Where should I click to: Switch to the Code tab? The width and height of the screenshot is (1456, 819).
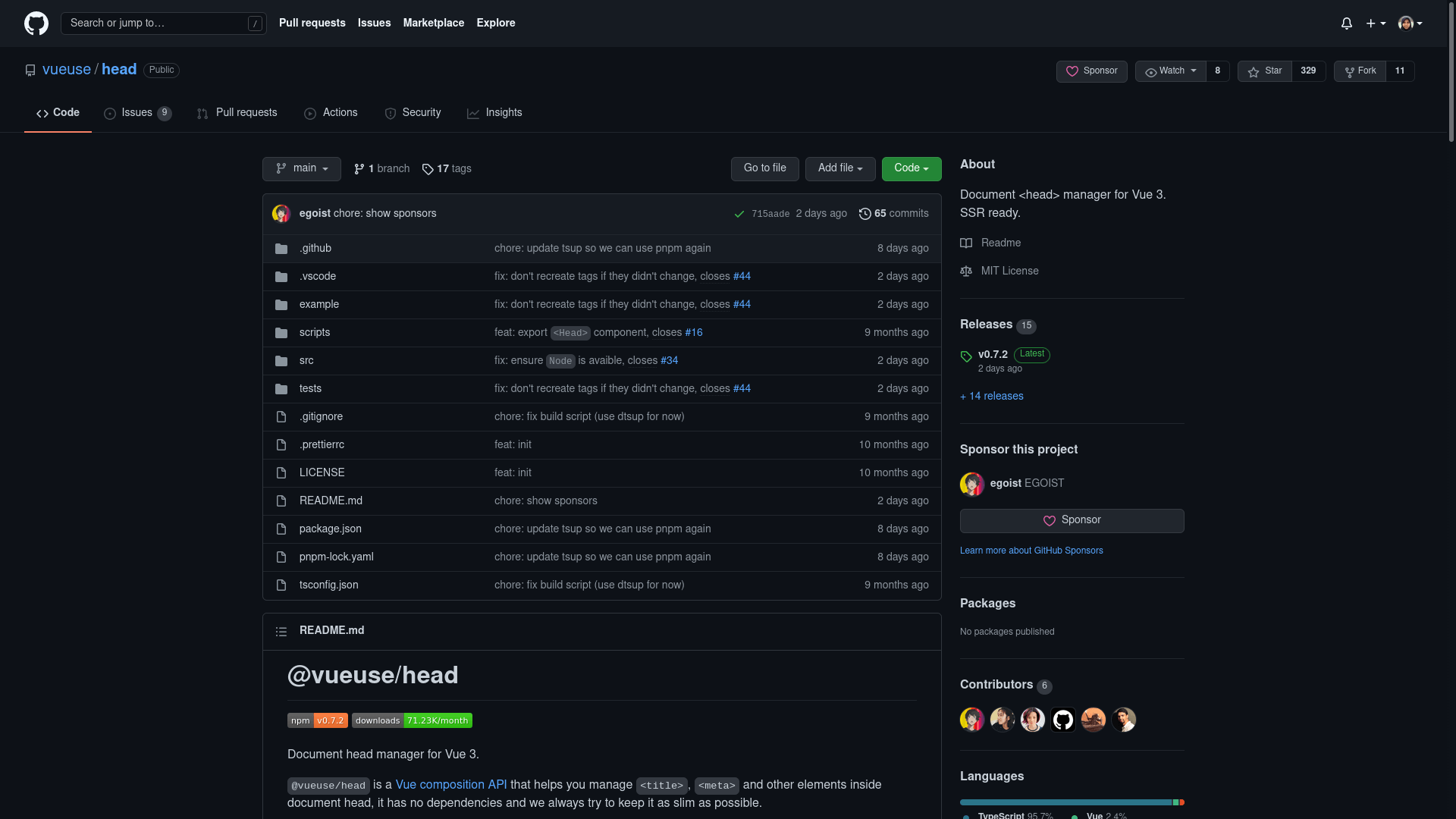point(58,113)
